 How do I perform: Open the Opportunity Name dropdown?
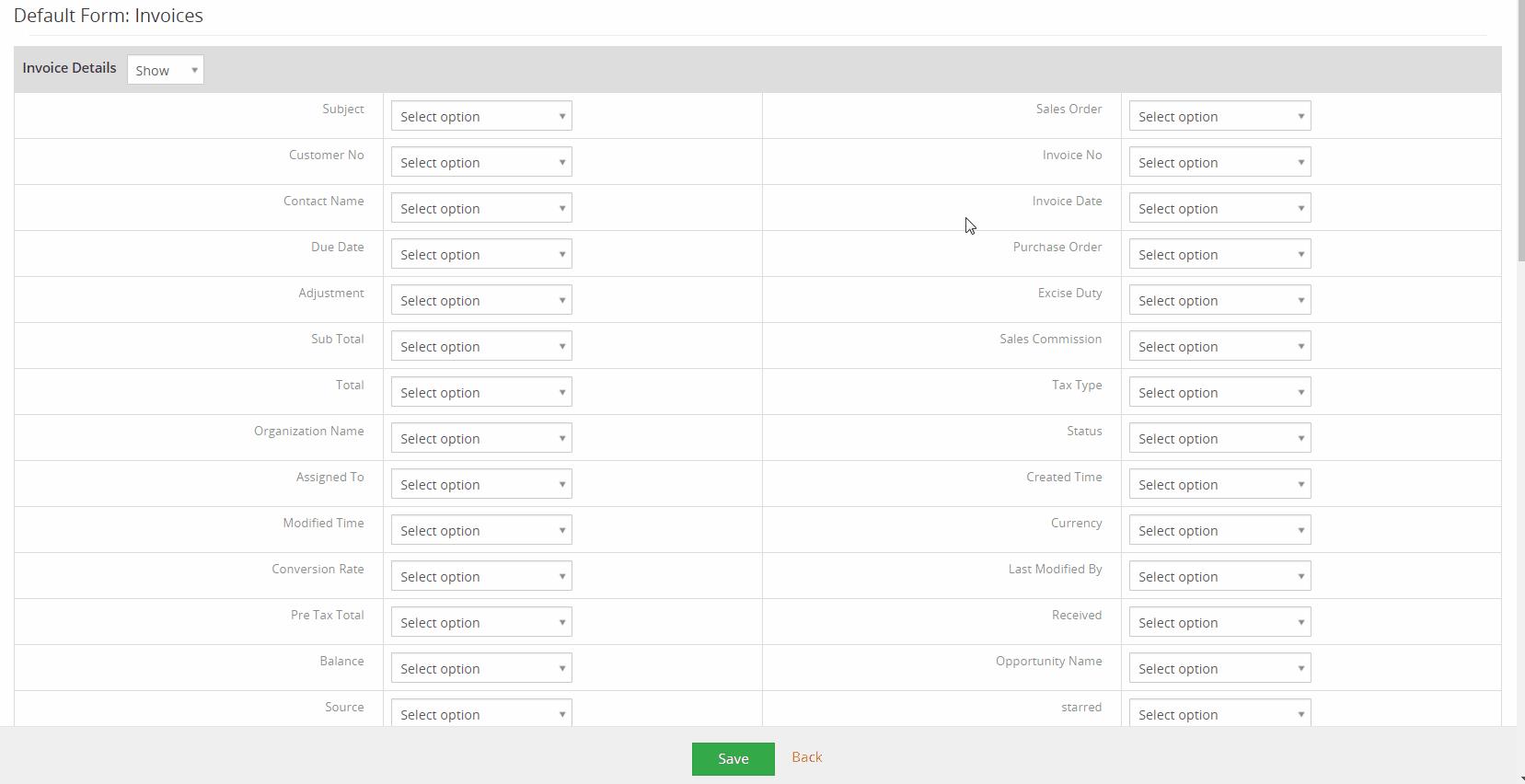click(x=1219, y=668)
